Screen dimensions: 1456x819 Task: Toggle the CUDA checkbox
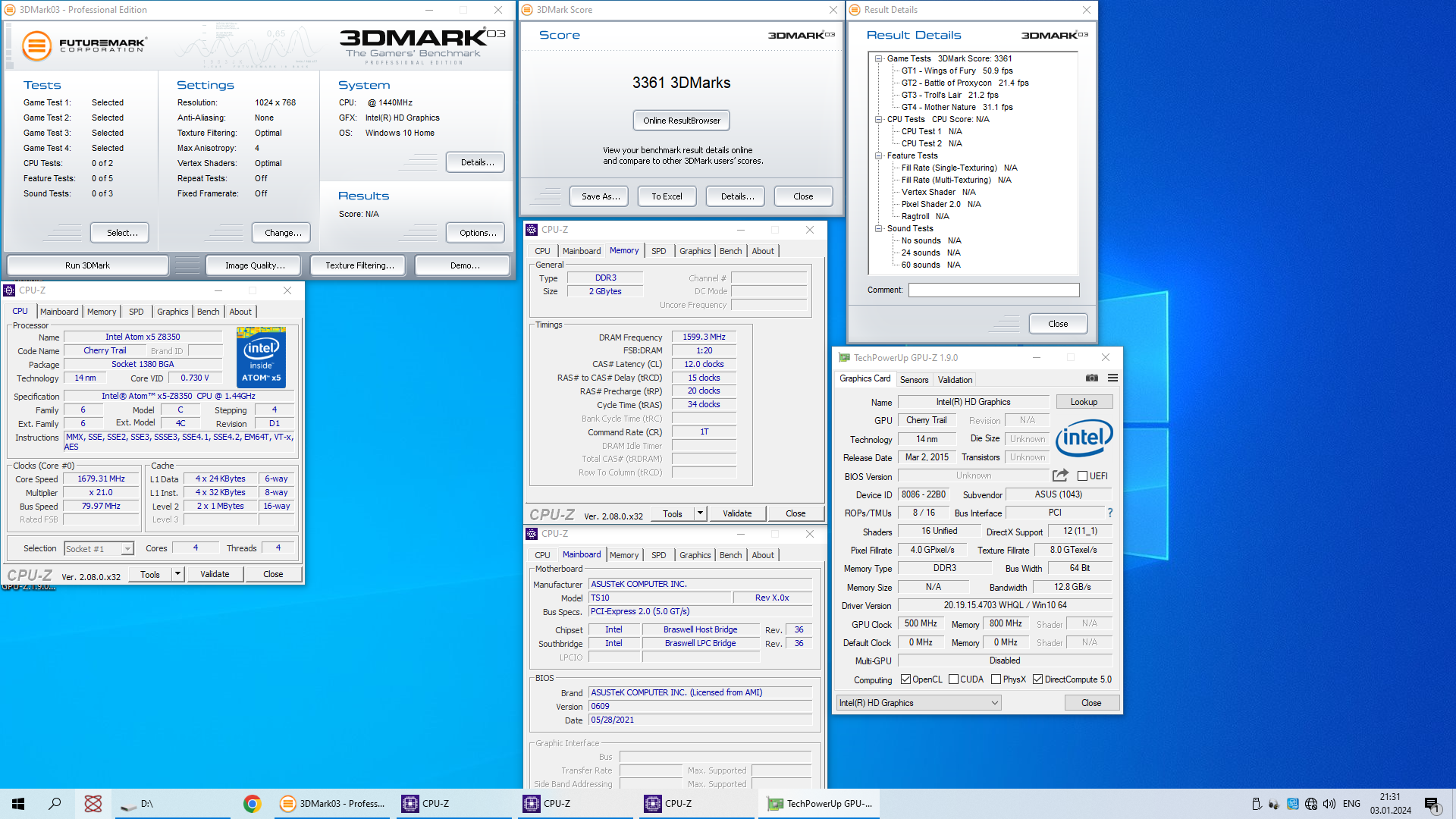[x=954, y=679]
